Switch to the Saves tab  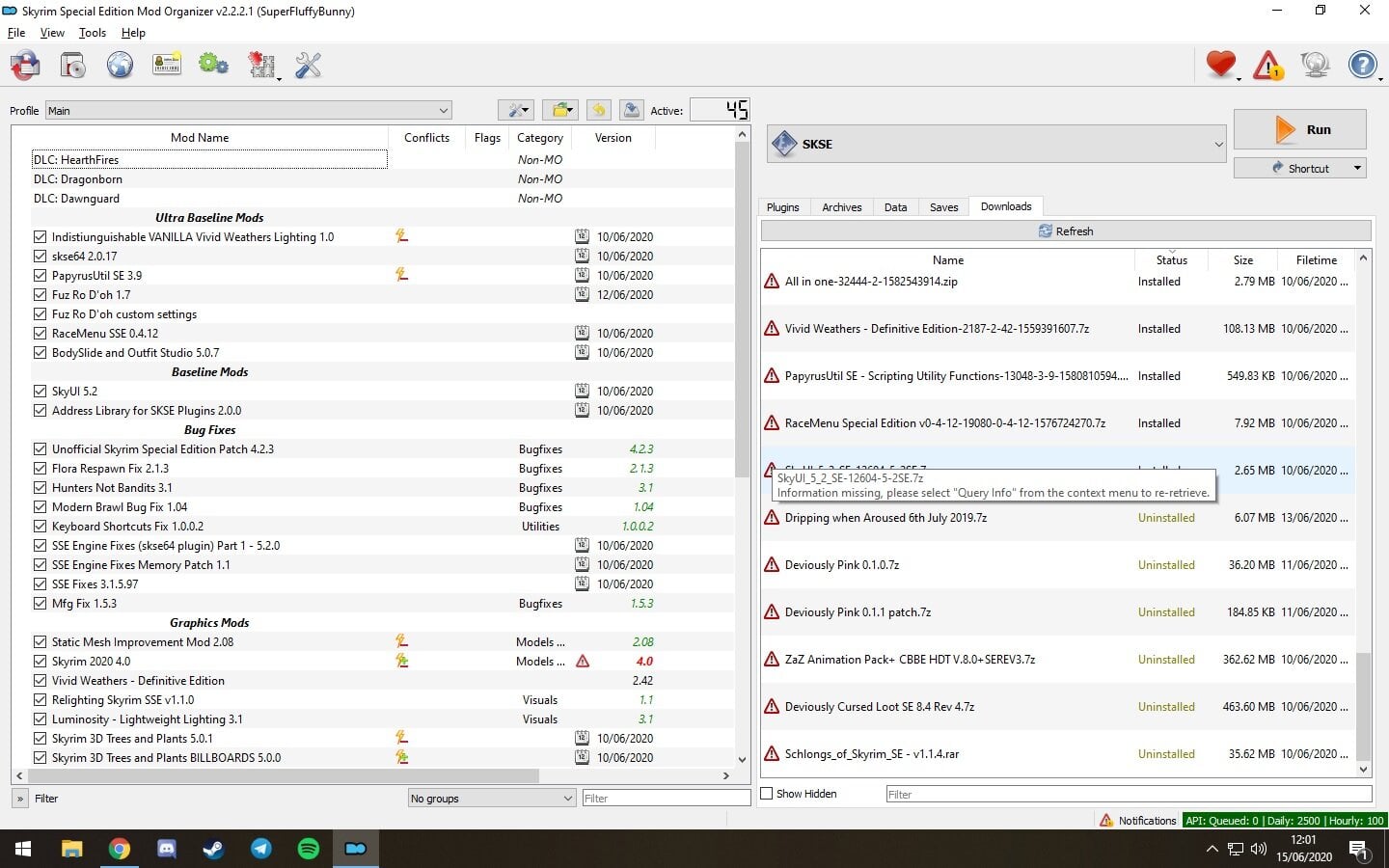(943, 207)
